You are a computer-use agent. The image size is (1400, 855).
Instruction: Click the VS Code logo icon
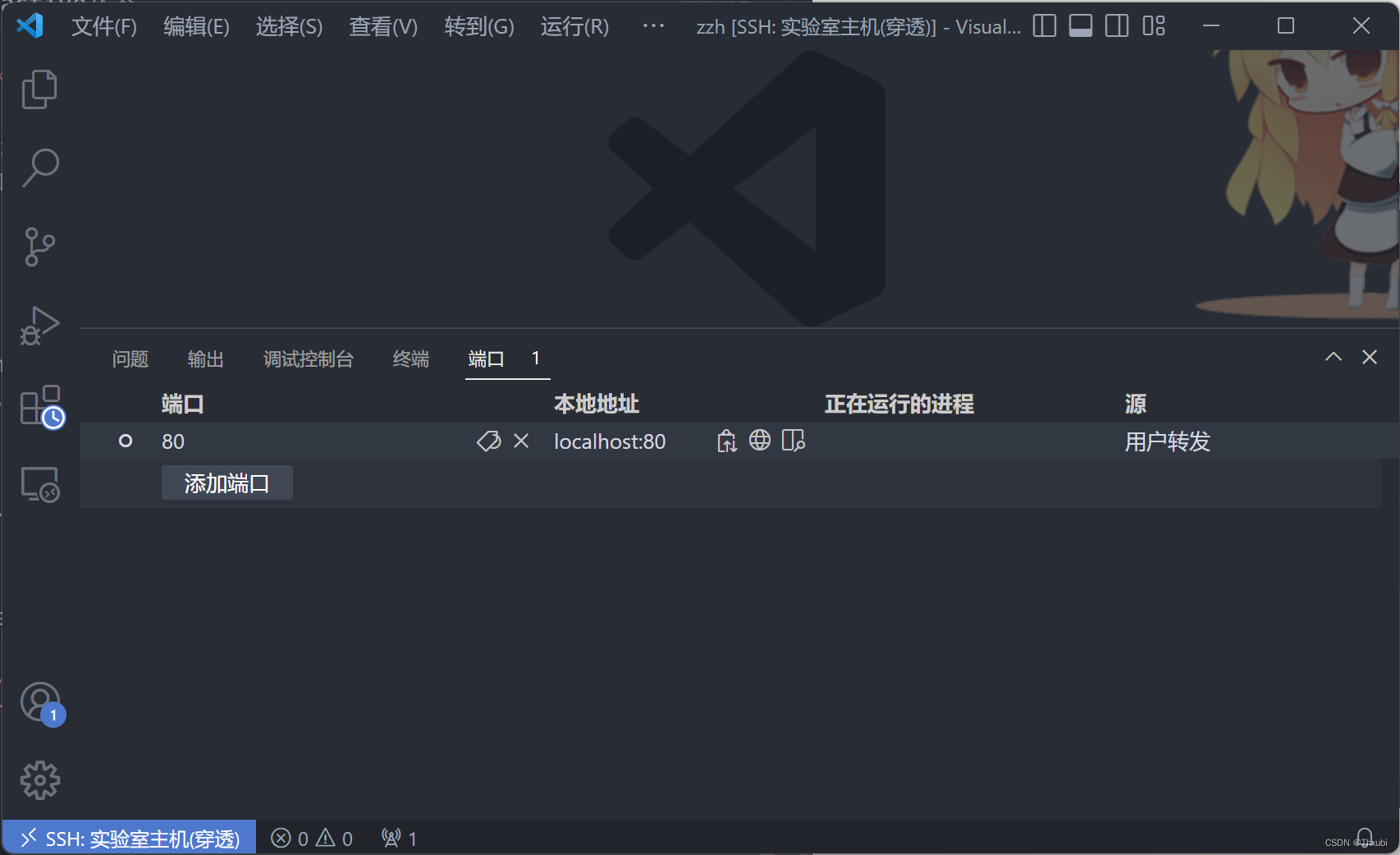point(30,26)
